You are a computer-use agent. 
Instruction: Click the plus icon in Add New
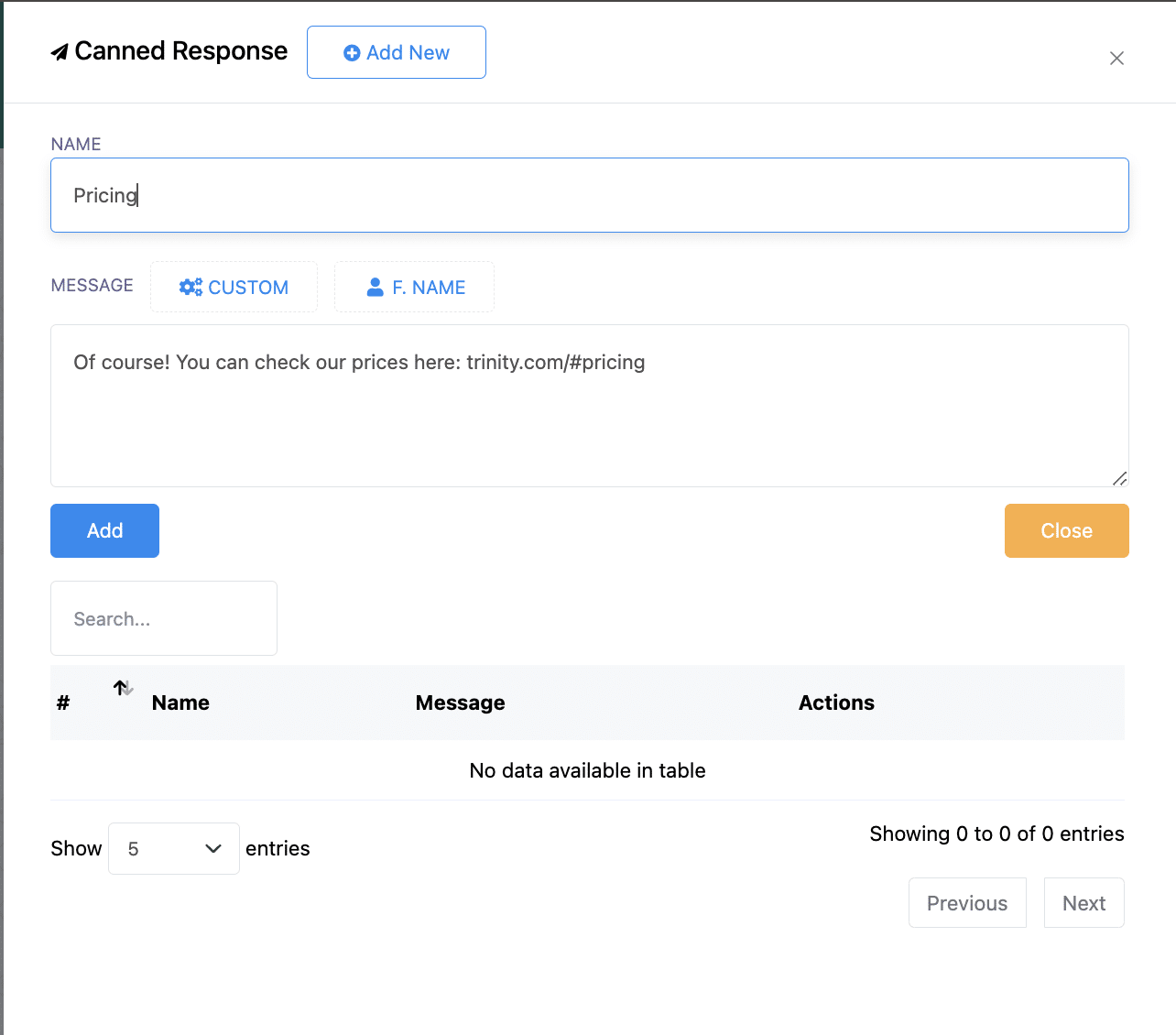click(x=352, y=53)
